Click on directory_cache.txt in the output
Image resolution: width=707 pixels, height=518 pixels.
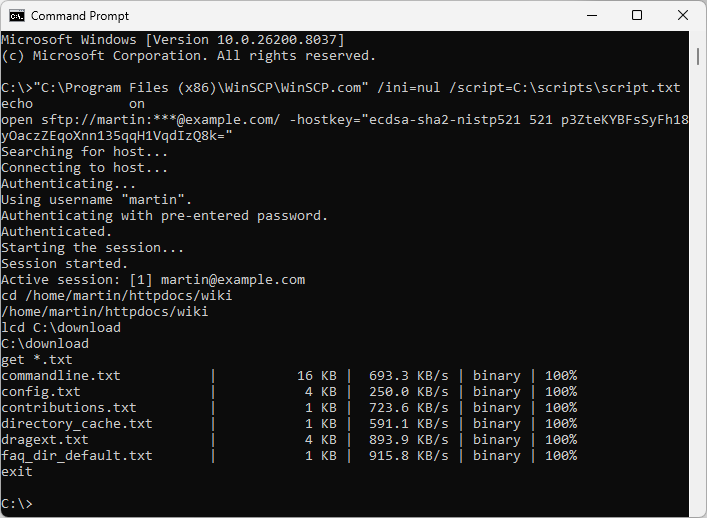tap(77, 424)
